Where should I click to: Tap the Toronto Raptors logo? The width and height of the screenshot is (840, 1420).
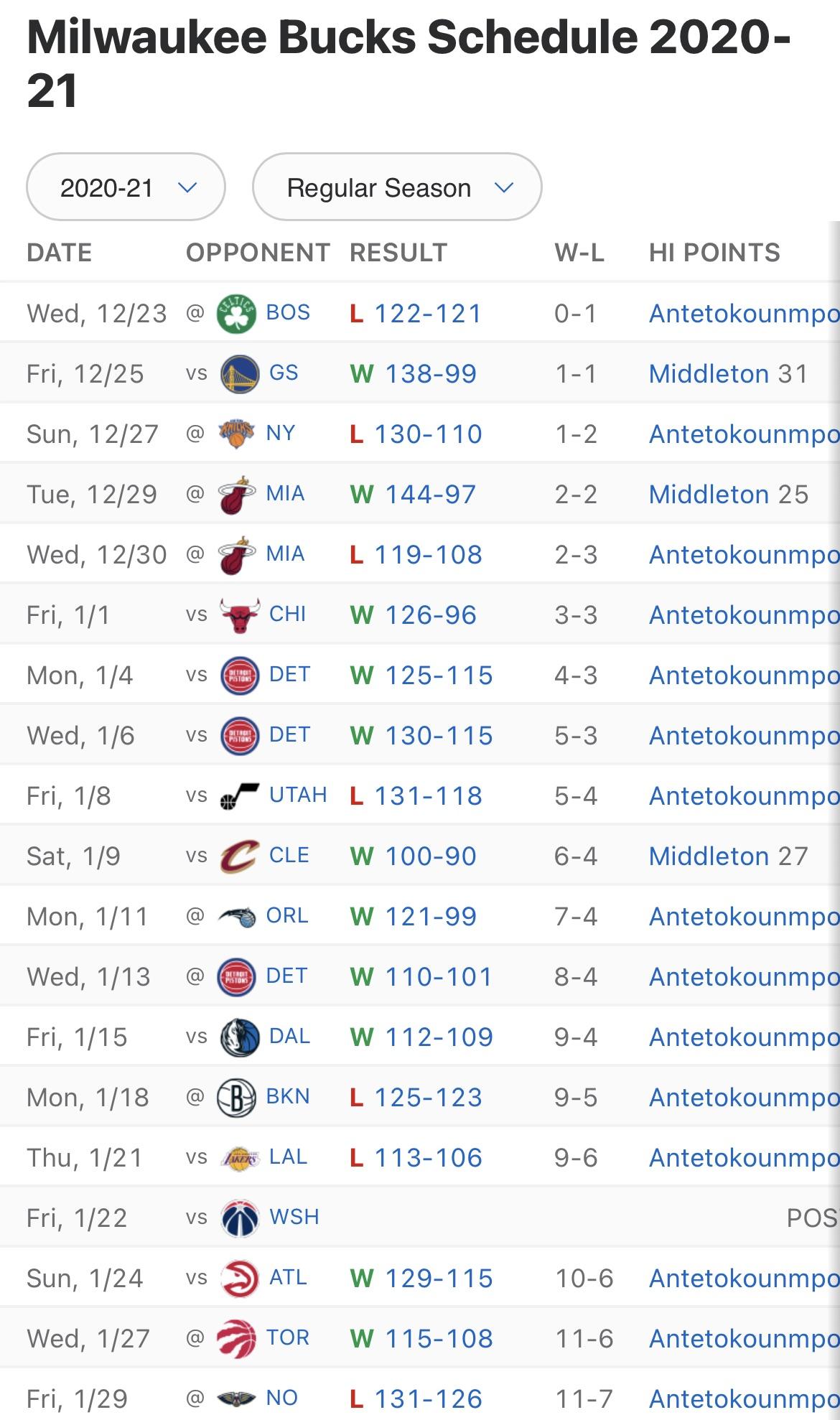(236, 1339)
